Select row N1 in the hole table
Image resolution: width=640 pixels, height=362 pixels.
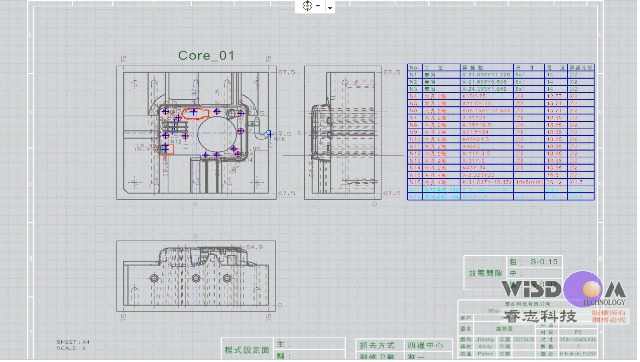[501, 75]
